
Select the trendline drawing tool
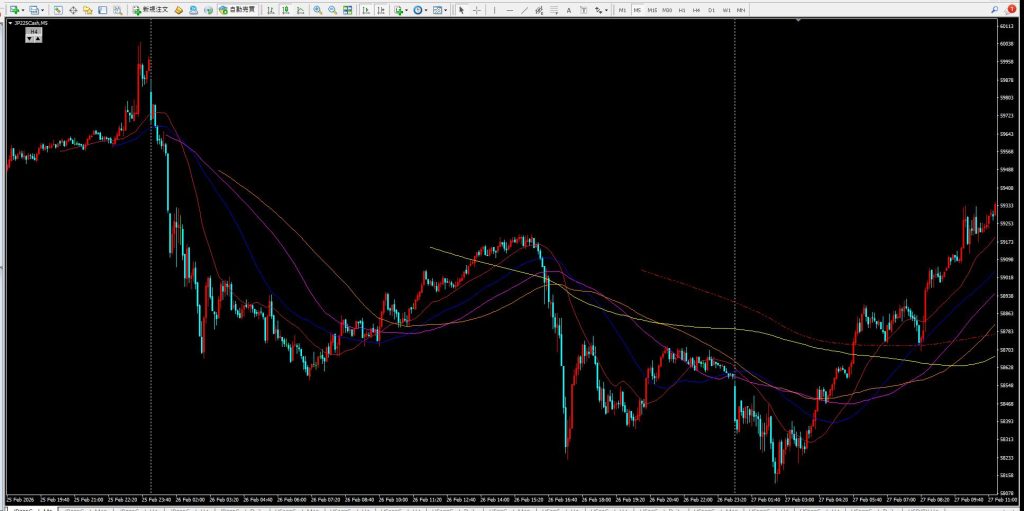tap(527, 9)
